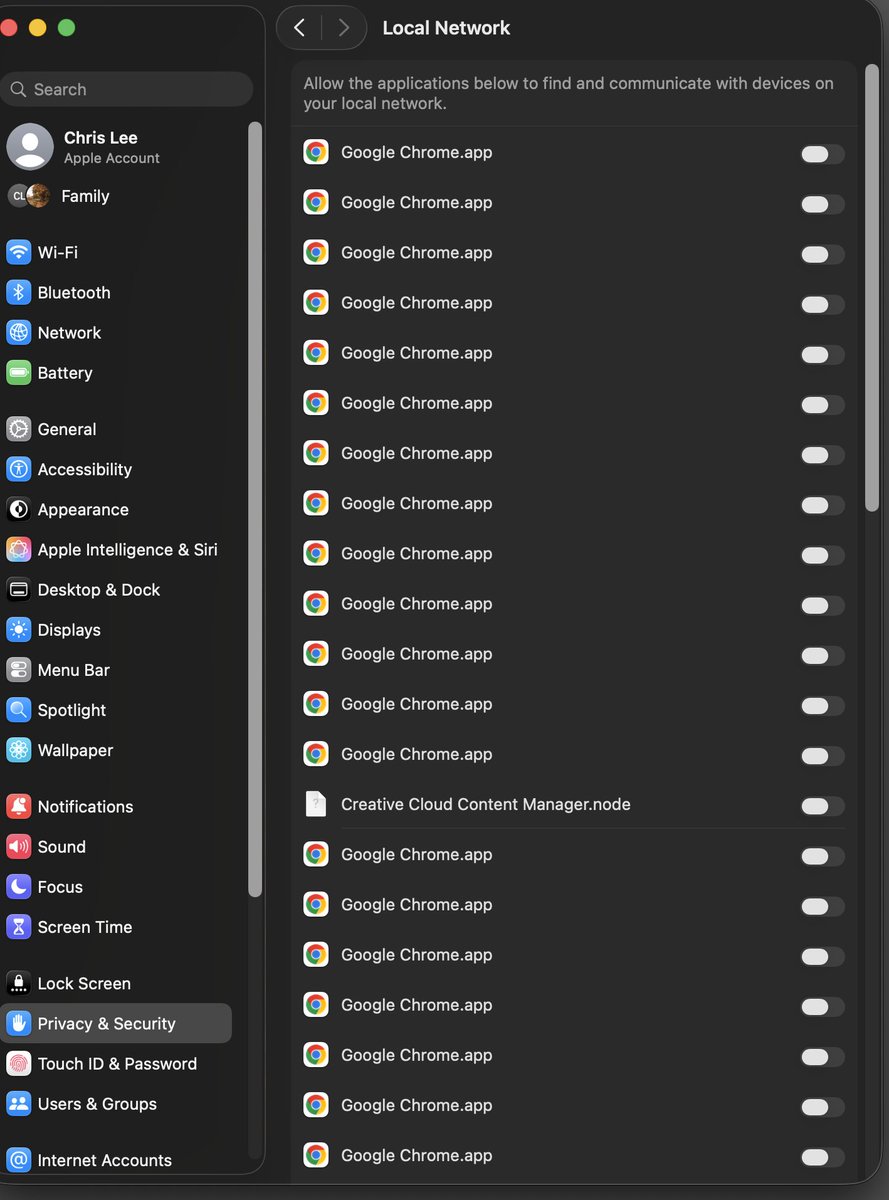Click the Creative Cloud Content Manager.node label
Screen dimensions: 889x1200
click(x=485, y=804)
